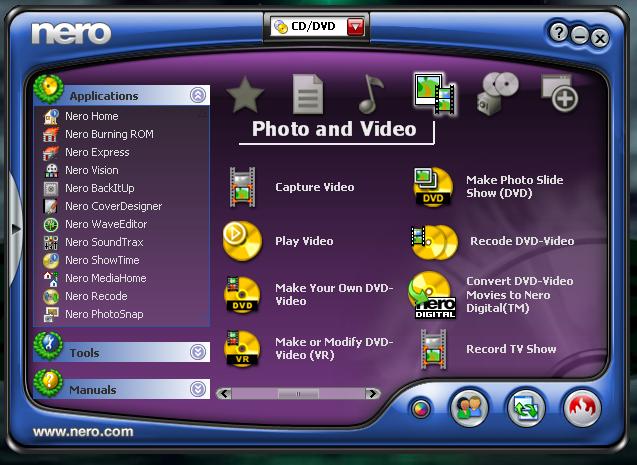Click the Manuals panel header
The height and width of the screenshot is (465, 637).
pos(122,389)
